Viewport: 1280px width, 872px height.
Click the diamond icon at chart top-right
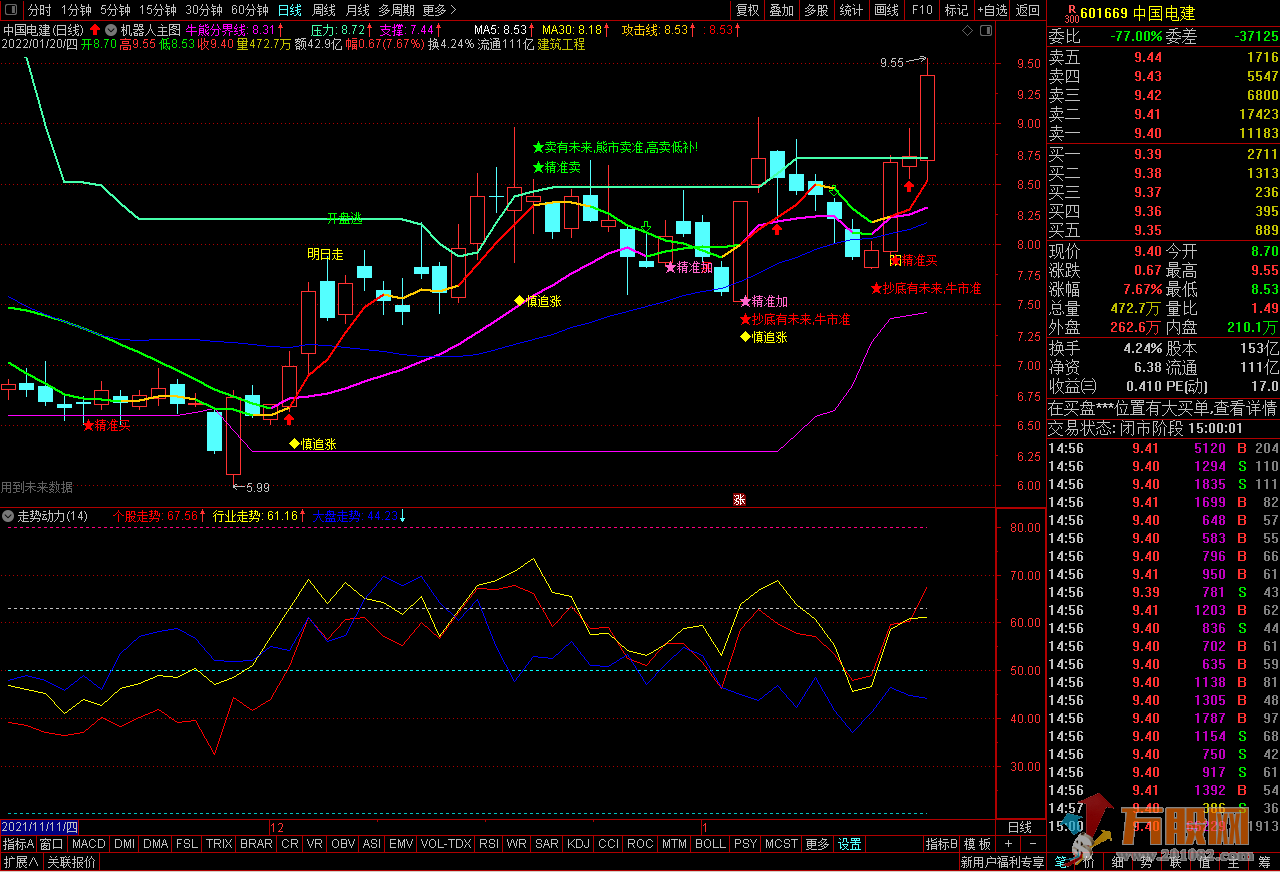(966, 31)
